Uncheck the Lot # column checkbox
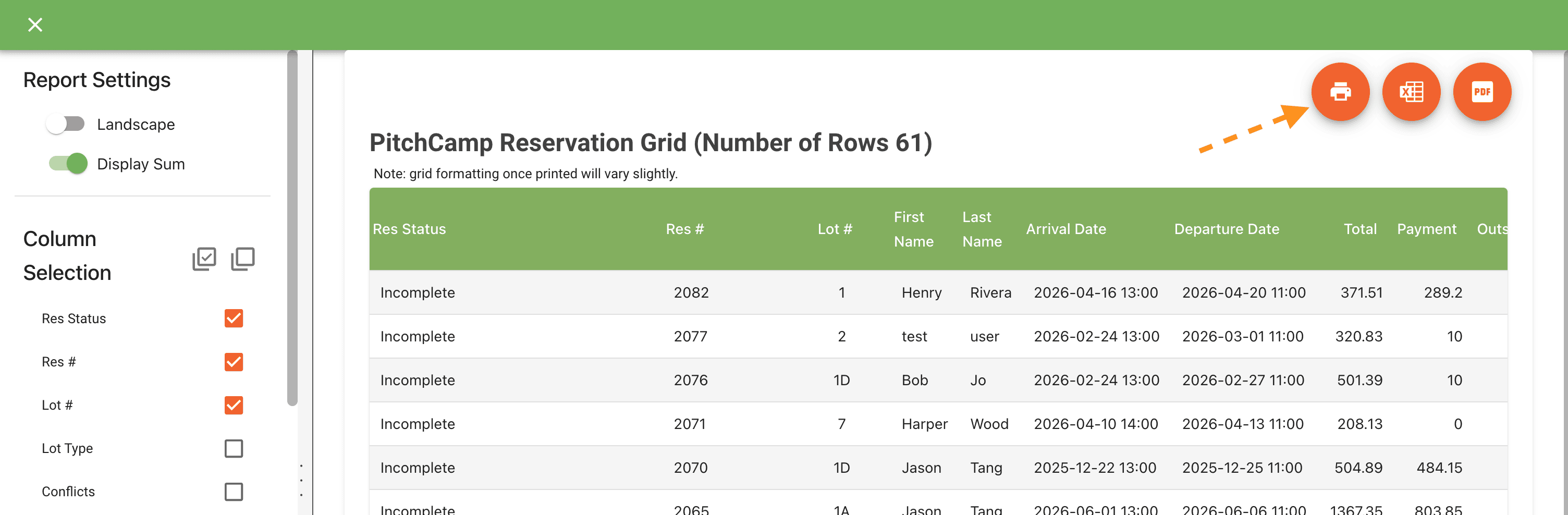The width and height of the screenshot is (1568, 515). click(234, 405)
